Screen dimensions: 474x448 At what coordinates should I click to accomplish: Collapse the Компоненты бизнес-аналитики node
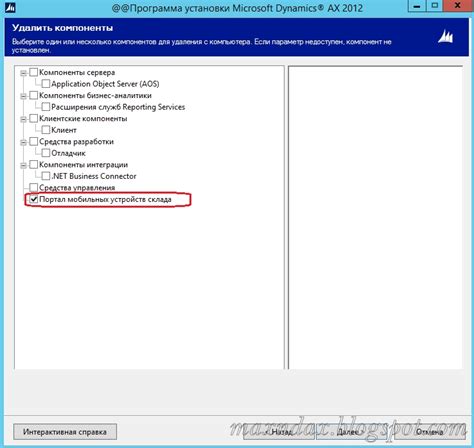[x=23, y=96]
